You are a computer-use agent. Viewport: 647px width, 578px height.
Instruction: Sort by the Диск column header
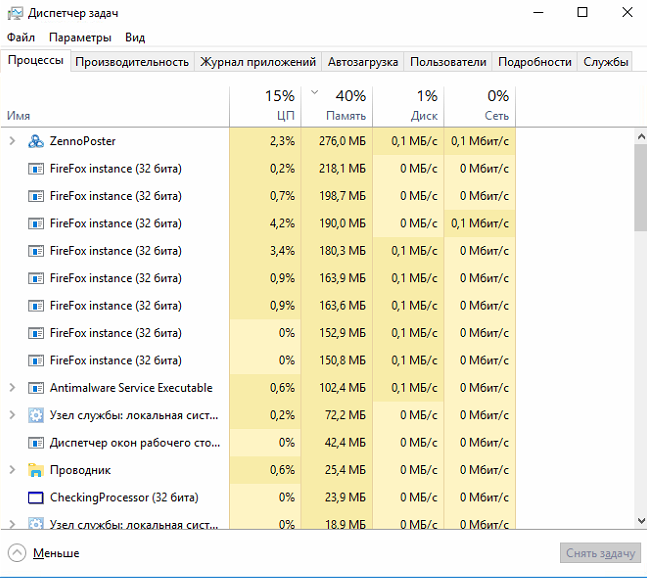pos(408,106)
